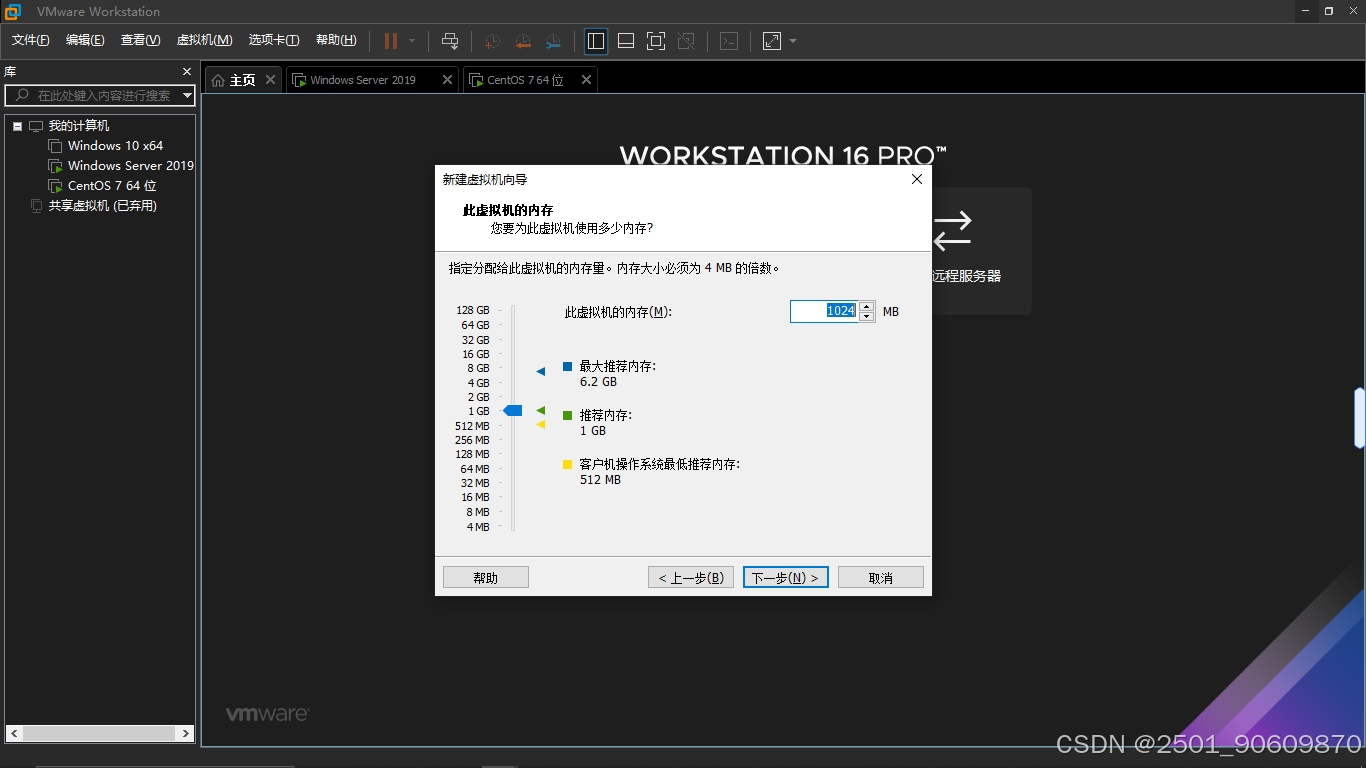
Task: Click the 帮助 button in the wizard
Action: point(485,577)
